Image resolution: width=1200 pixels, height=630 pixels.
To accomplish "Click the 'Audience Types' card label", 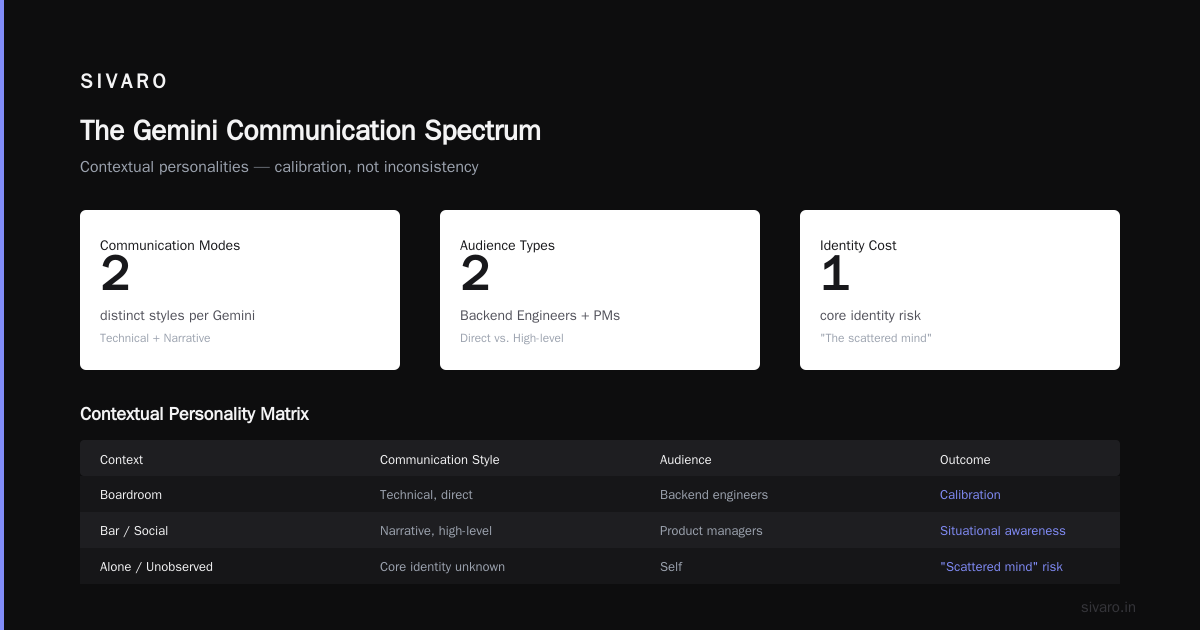I will click(507, 245).
